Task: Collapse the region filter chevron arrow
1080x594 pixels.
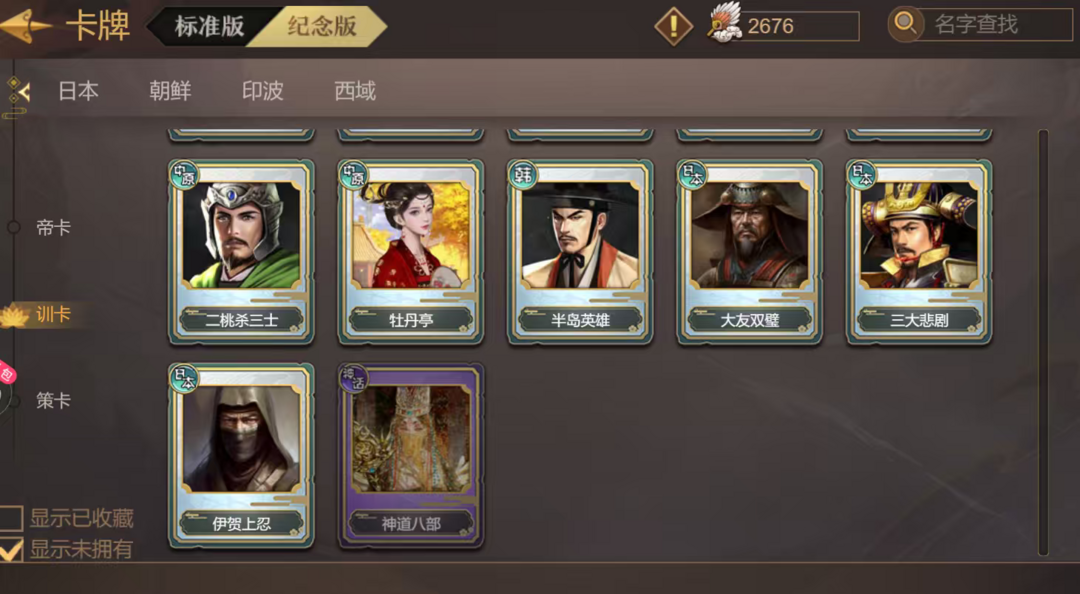Action: click(24, 91)
